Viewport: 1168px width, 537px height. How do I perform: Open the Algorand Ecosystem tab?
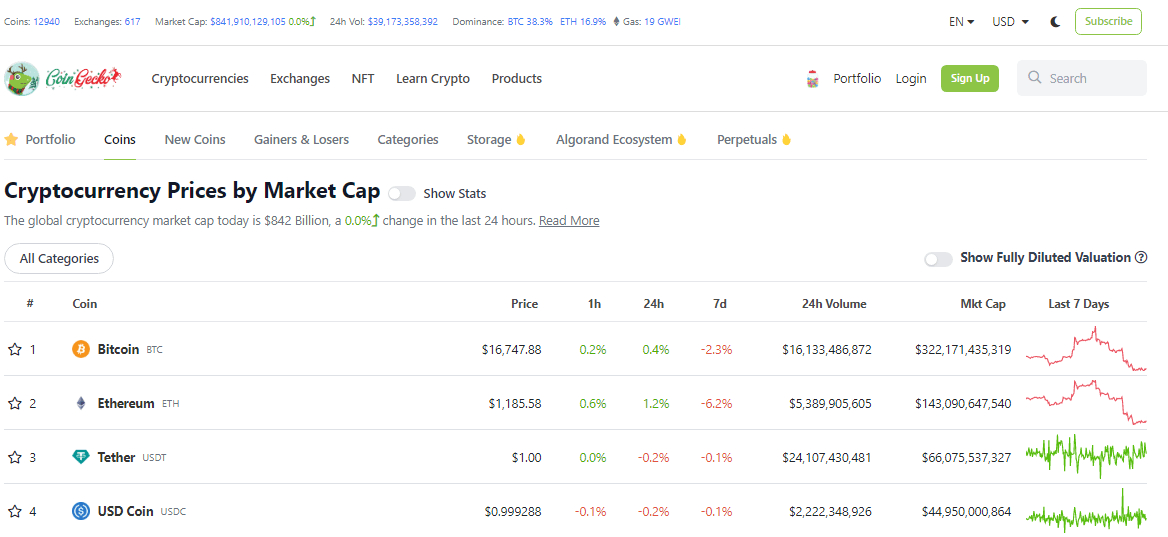[615, 139]
